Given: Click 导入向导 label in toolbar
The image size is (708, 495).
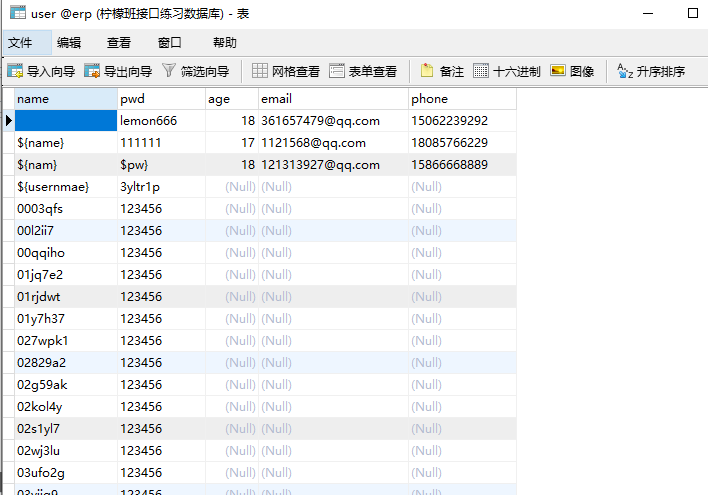Looking at the screenshot, I should pos(51,71).
